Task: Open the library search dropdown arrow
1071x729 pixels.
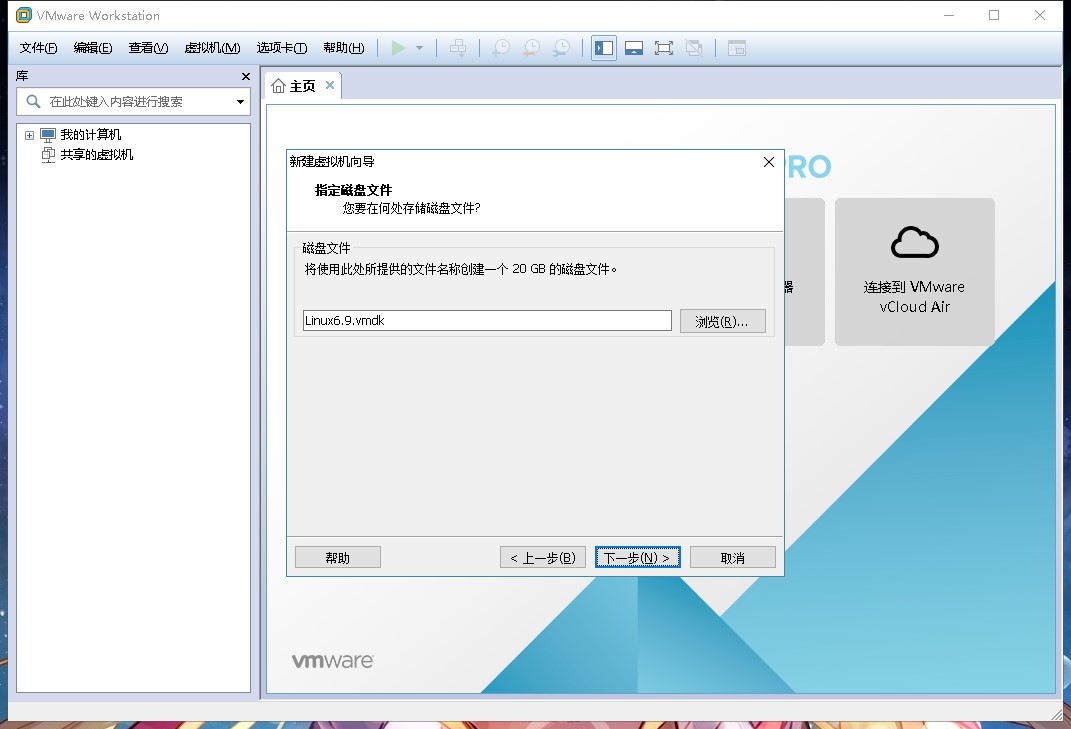Action: [240, 102]
